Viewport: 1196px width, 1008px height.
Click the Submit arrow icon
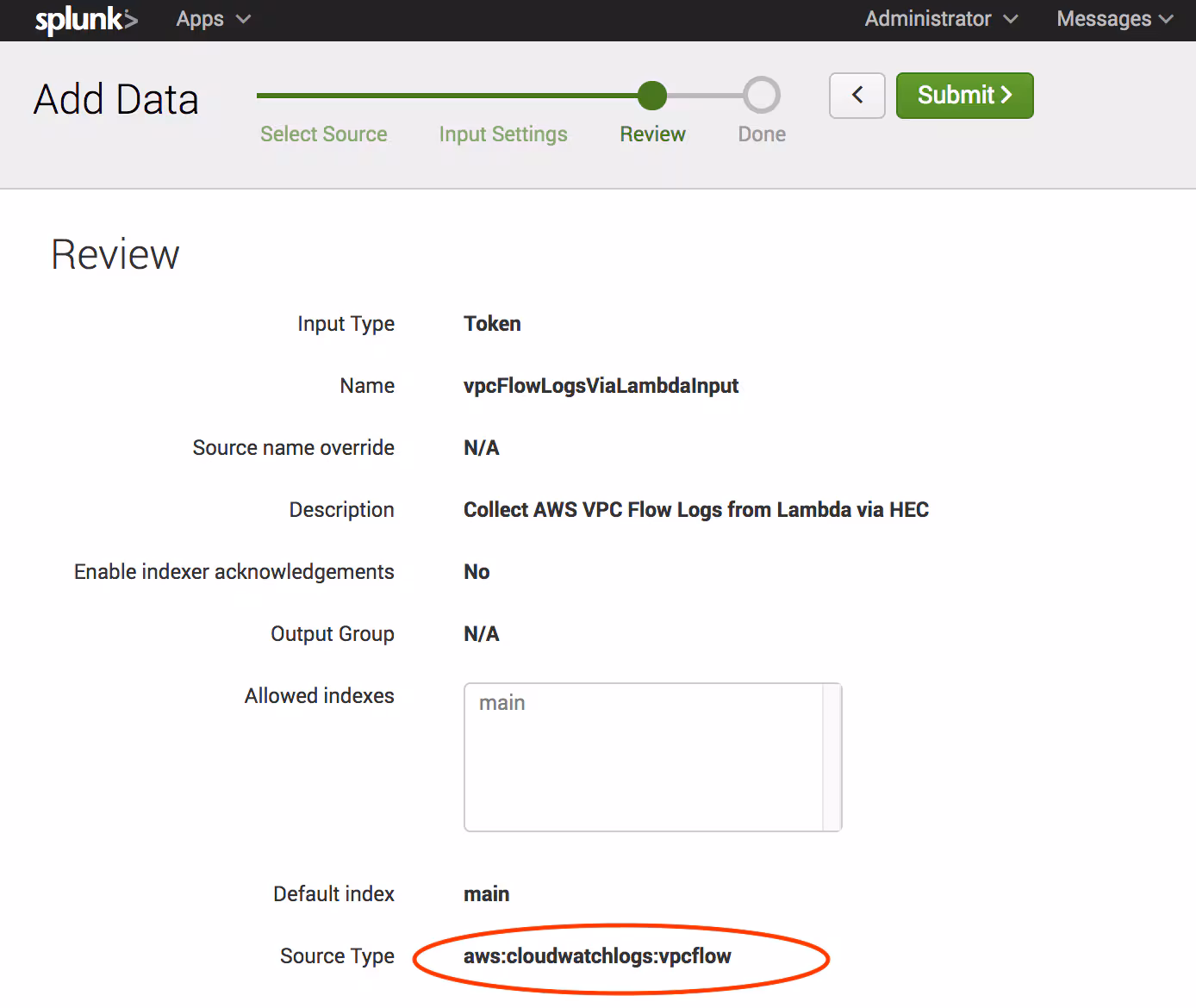pos(1005,96)
